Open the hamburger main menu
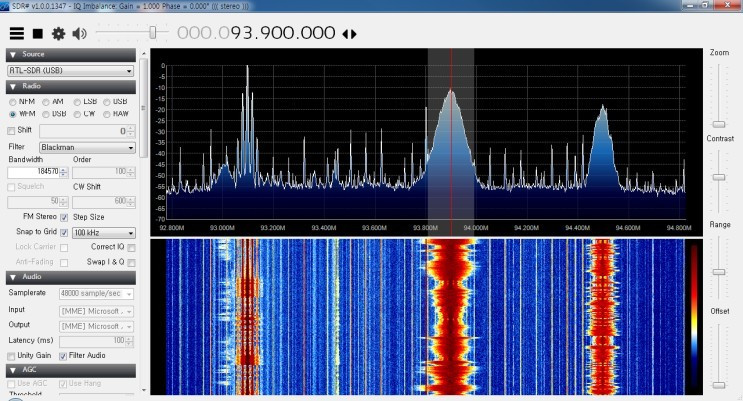The image size is (743, 401). 17,33
